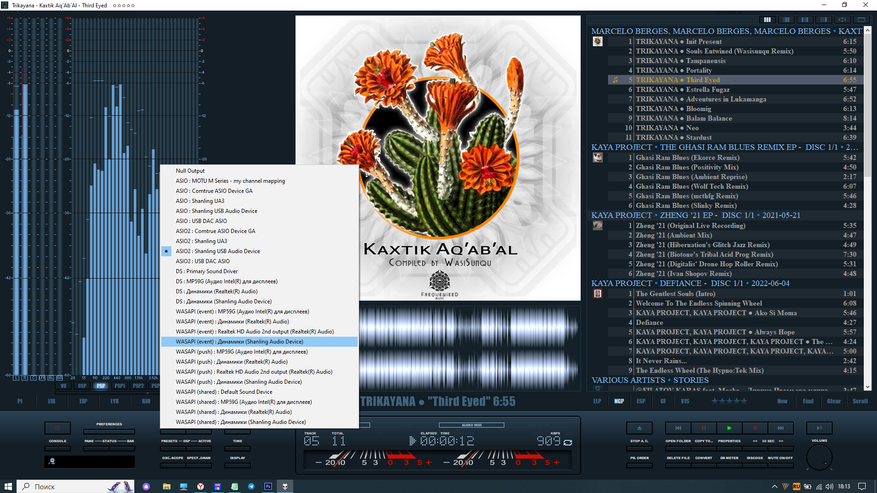This screenshot has height=493, width=877.
Task: Skip to previous track button
Action: [678, 428]
